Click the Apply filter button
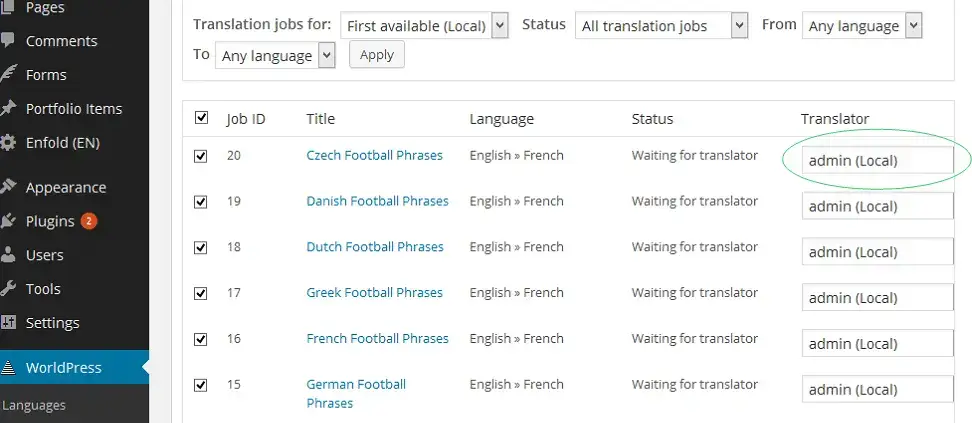This screenshot has height=423, width=972. pos(377,55)
